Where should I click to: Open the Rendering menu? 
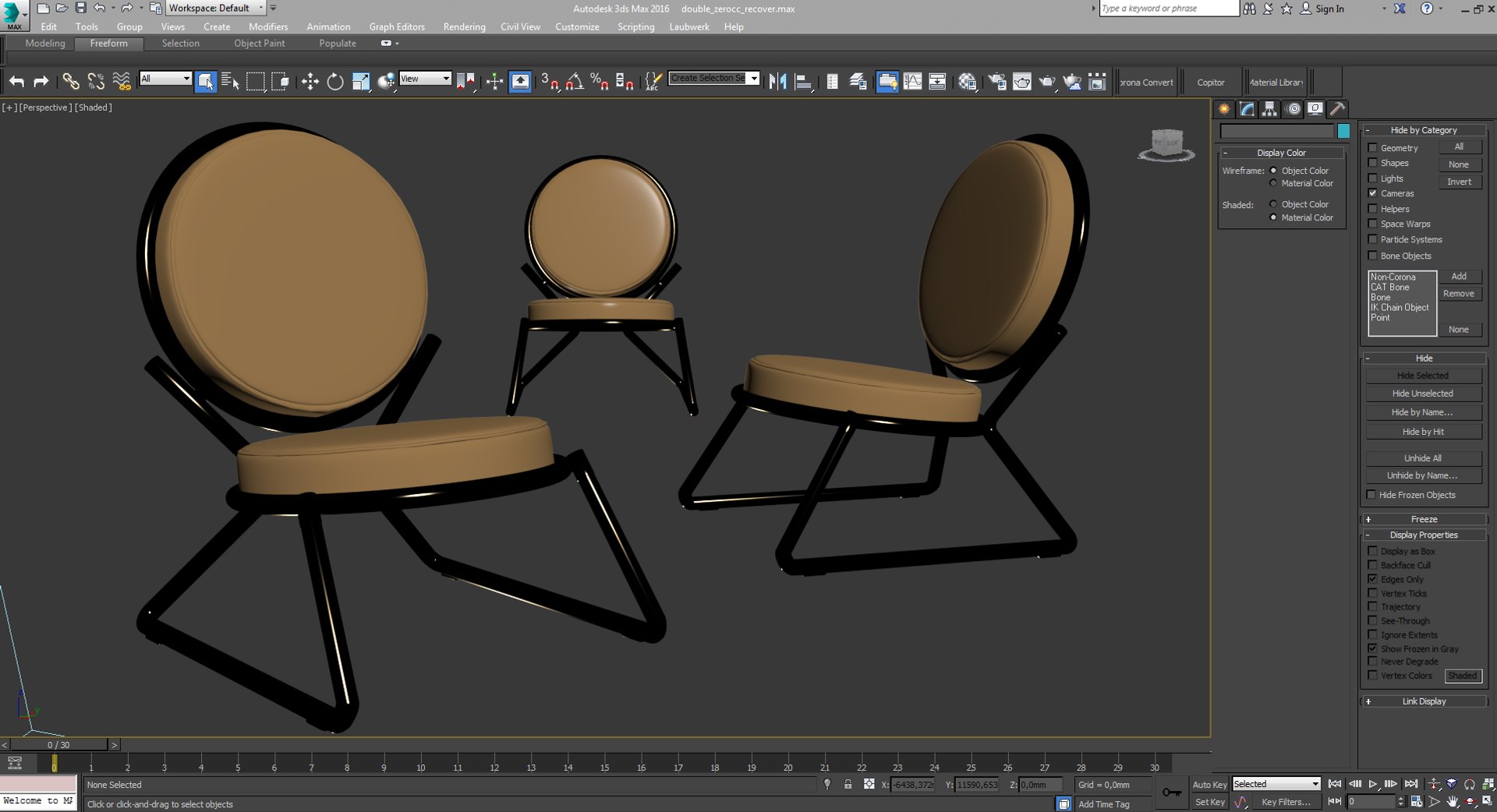pos(464,26)
